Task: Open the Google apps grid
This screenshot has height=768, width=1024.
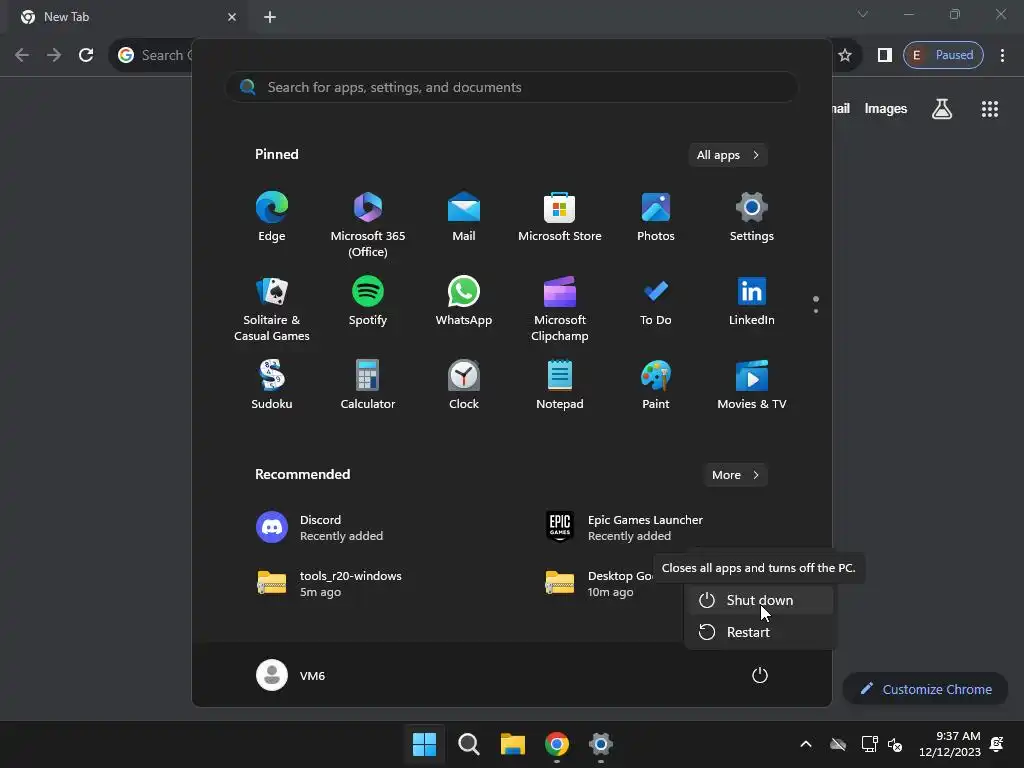Action: (990, 108)
